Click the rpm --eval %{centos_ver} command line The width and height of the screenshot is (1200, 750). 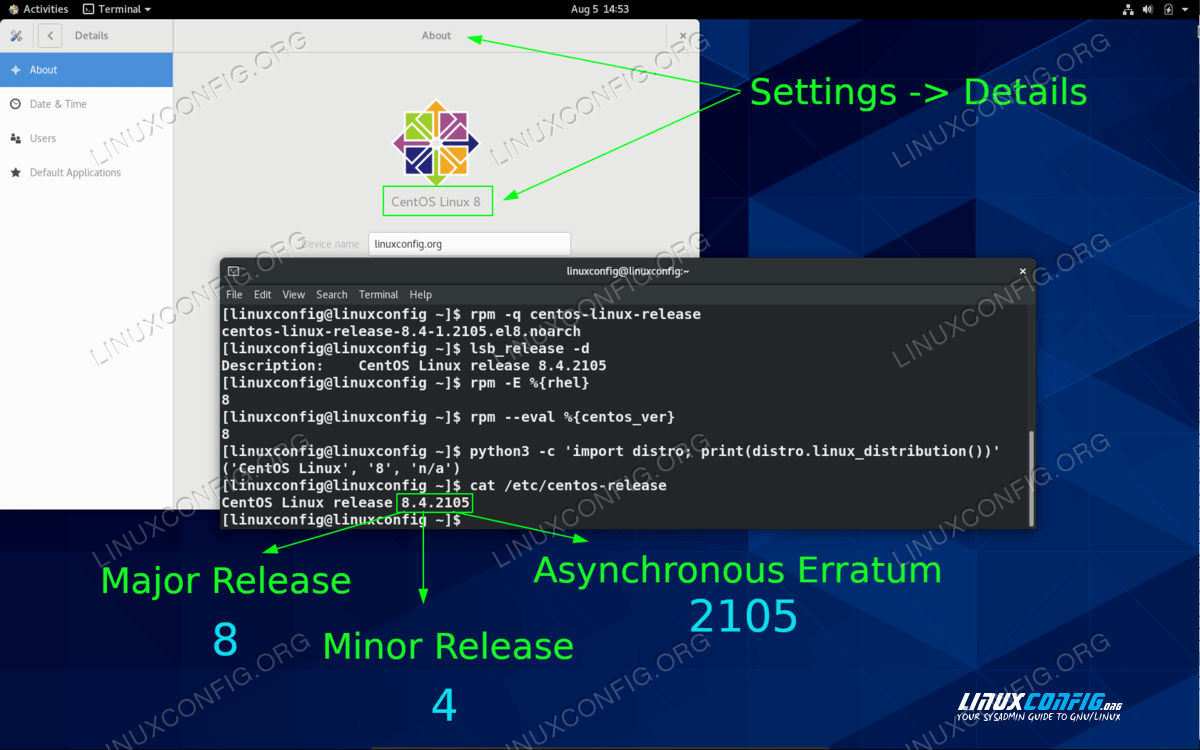click(x=448, y=417)
